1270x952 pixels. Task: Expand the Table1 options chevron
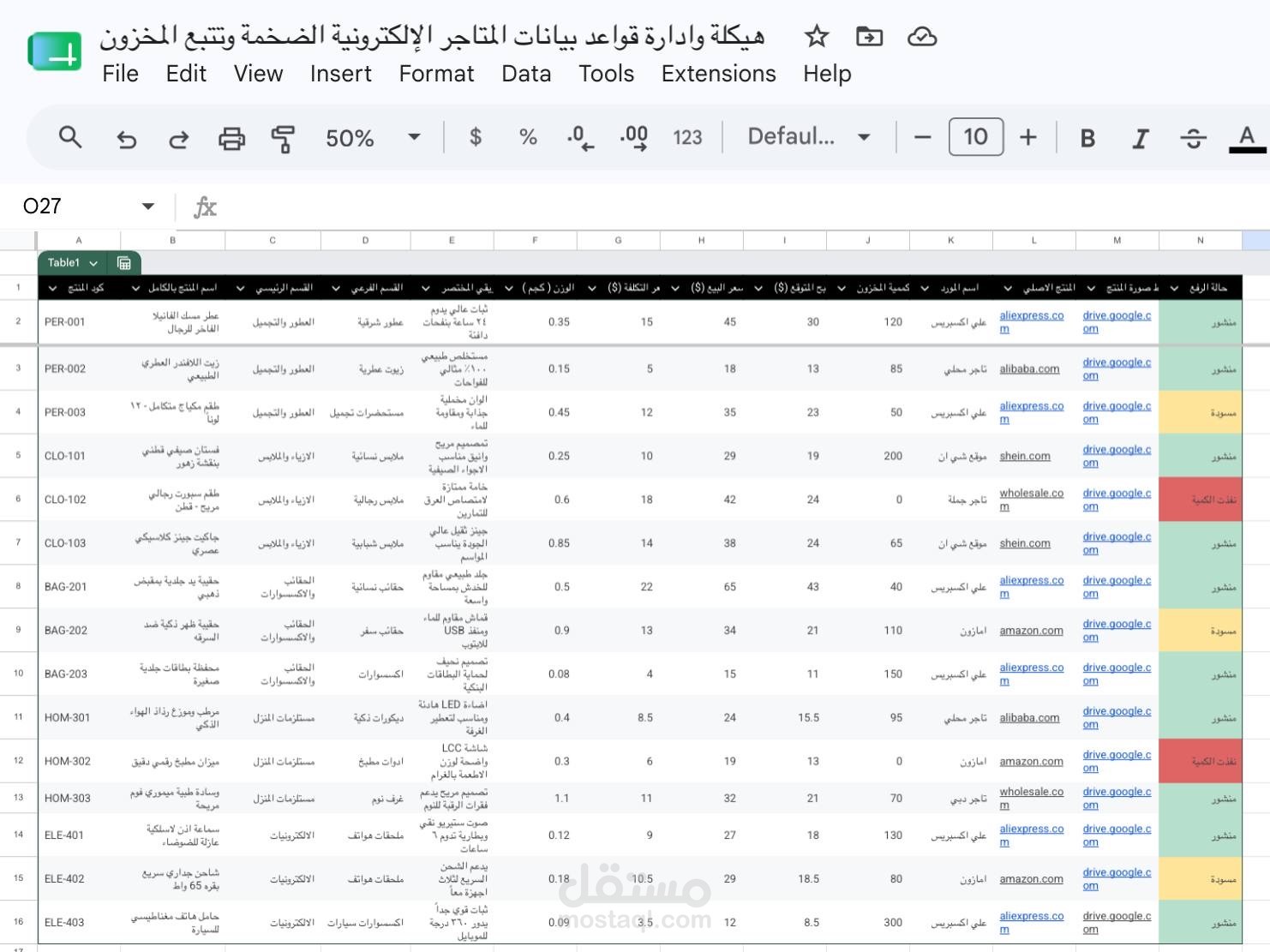(93, 263)
